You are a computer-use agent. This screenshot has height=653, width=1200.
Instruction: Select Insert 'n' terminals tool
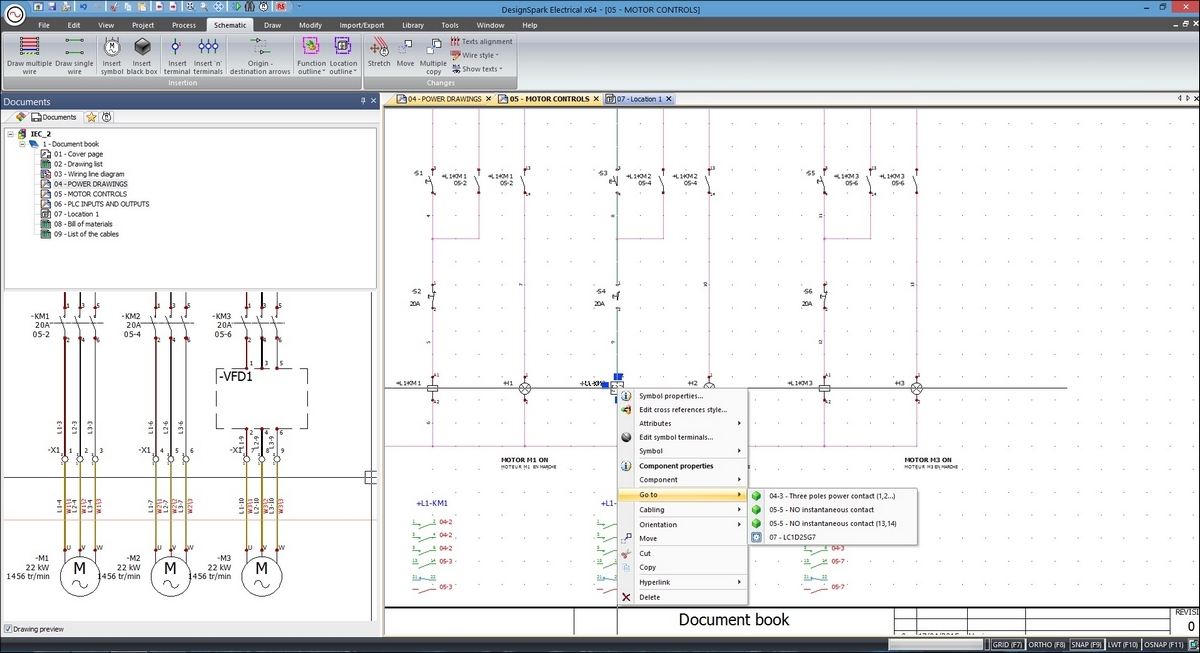[208, 55]
